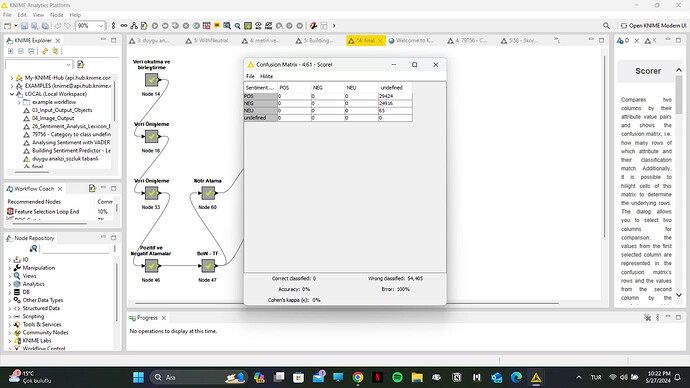Image resolution: width=690 pixels, height=388 pixels.
Task: Switch to the Welcome to K... tab
Action: click(411, 40)
